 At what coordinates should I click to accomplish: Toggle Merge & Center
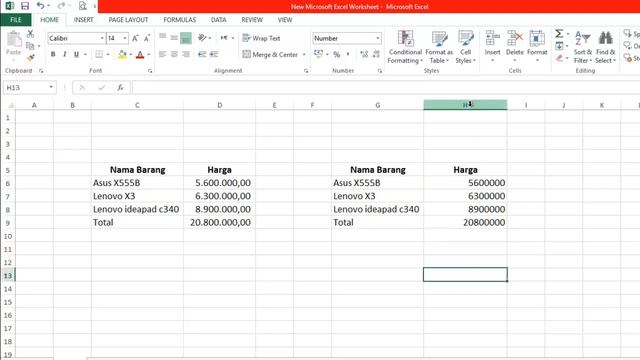[x=270, y=54]
